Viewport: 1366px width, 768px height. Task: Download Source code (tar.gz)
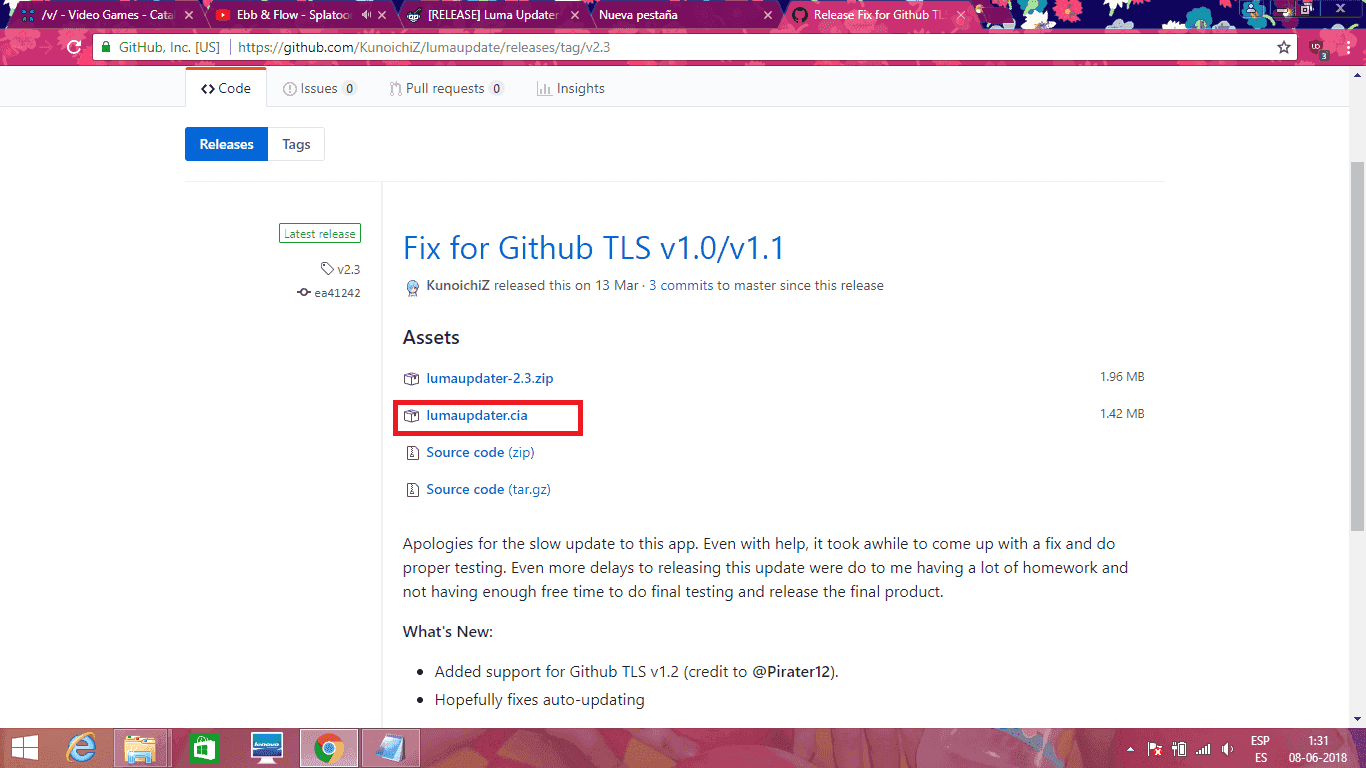click(x=488, y=489)
